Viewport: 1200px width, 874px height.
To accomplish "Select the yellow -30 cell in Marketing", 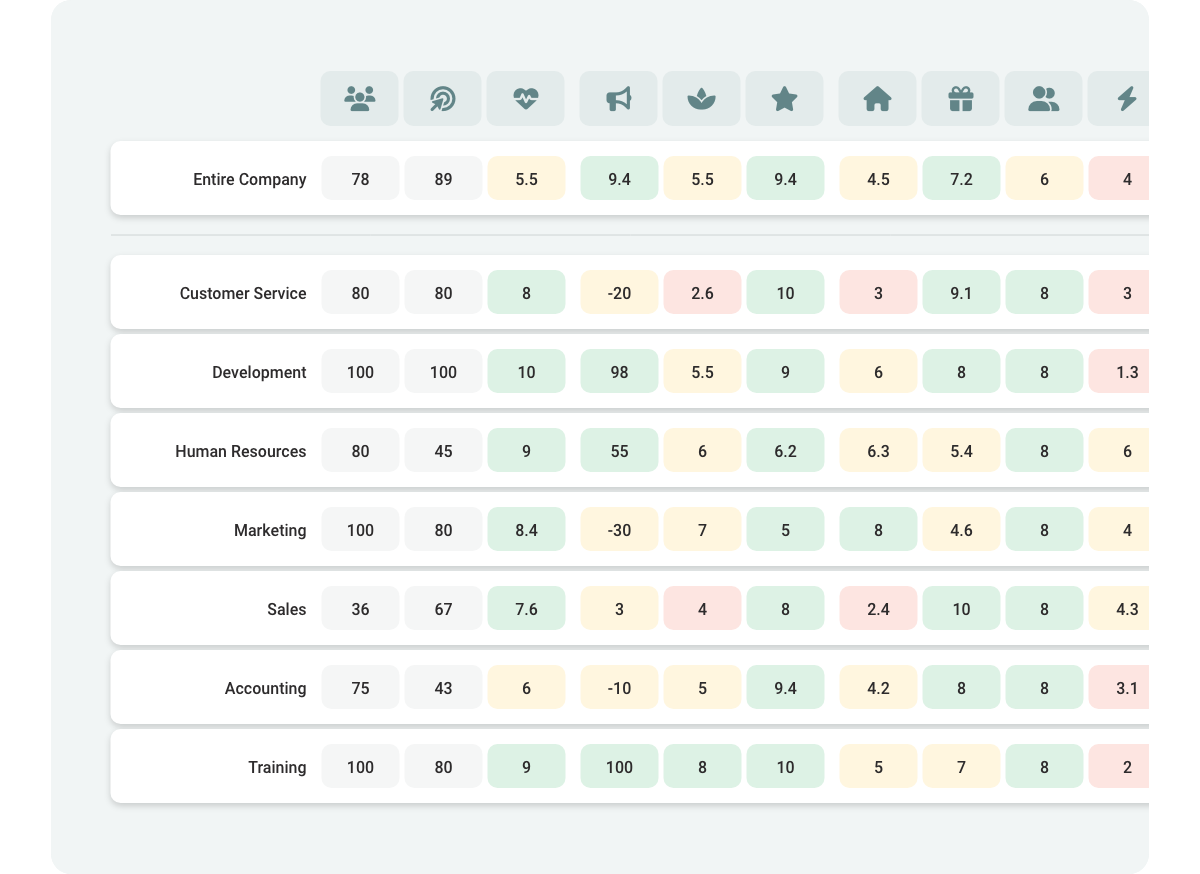I will click(x=619, y=531).
